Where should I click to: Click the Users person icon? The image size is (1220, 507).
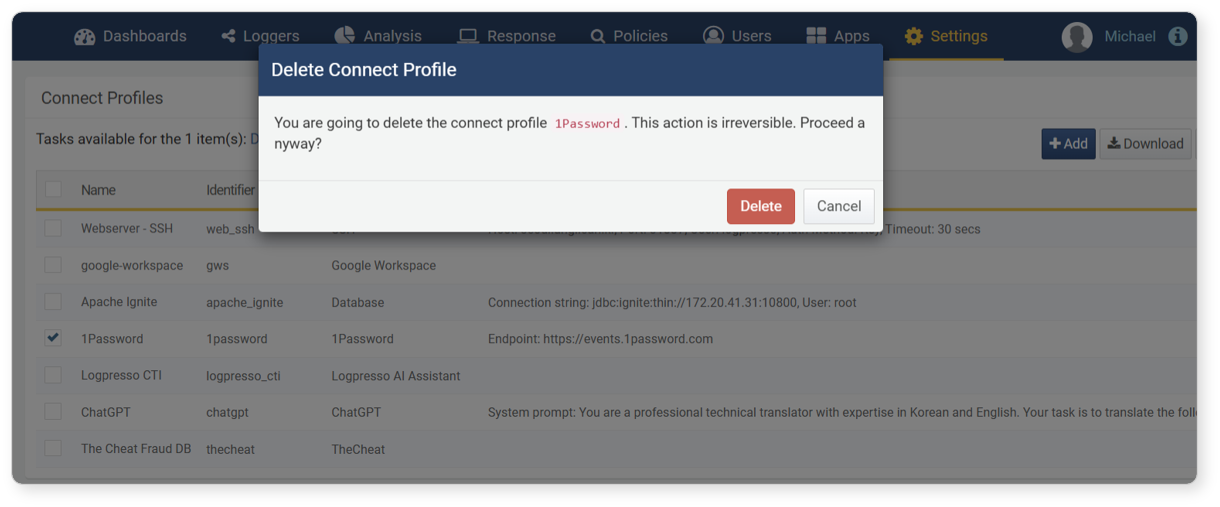(x=713, y=36)
